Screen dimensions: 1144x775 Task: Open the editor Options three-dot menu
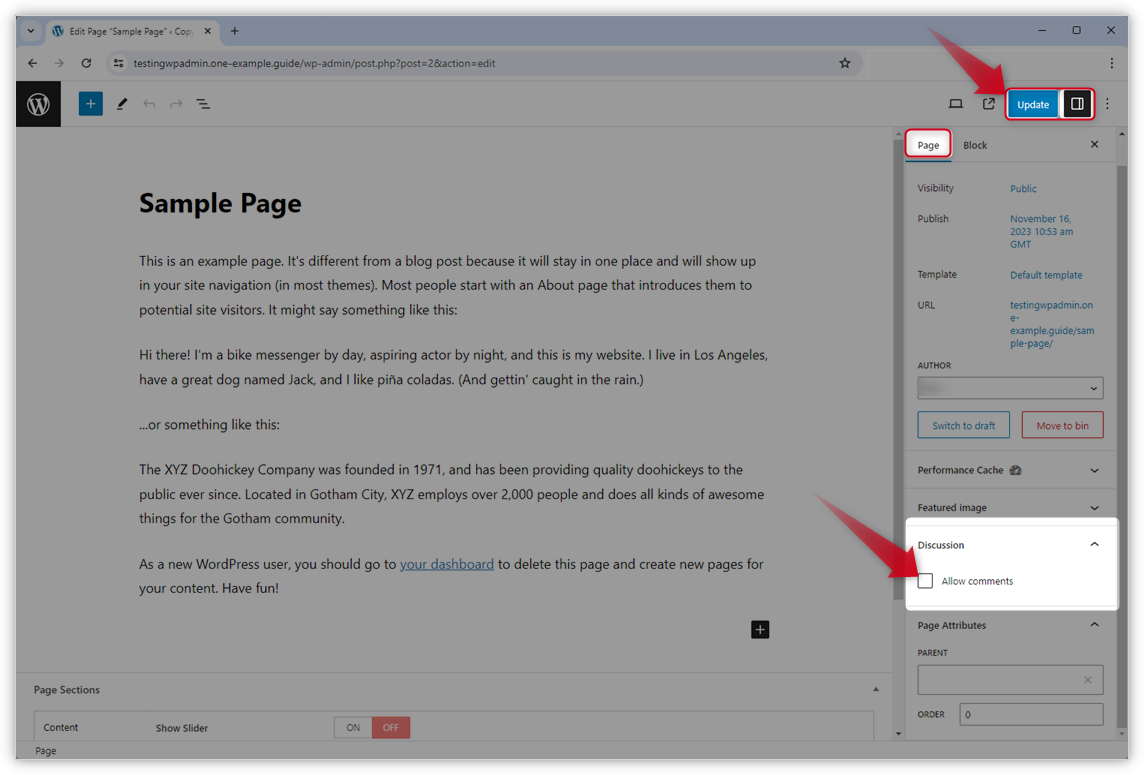coord(1106,103)
